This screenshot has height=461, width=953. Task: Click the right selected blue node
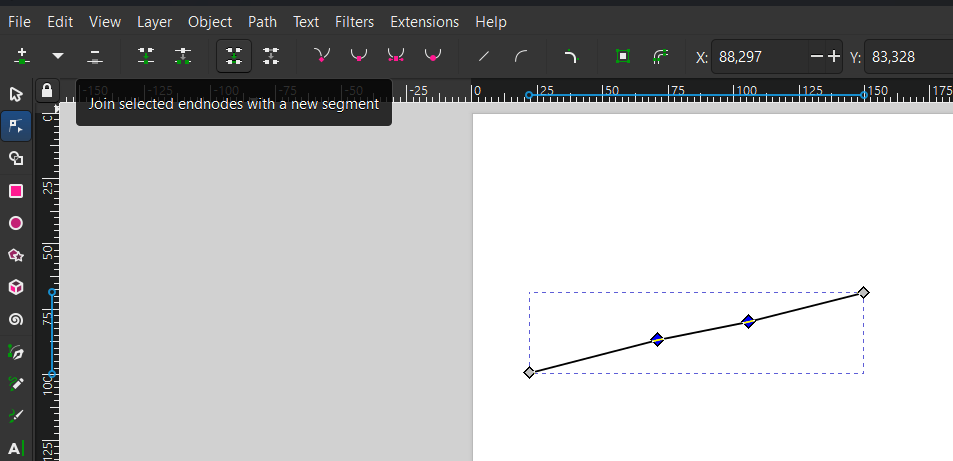pos(749,321)
